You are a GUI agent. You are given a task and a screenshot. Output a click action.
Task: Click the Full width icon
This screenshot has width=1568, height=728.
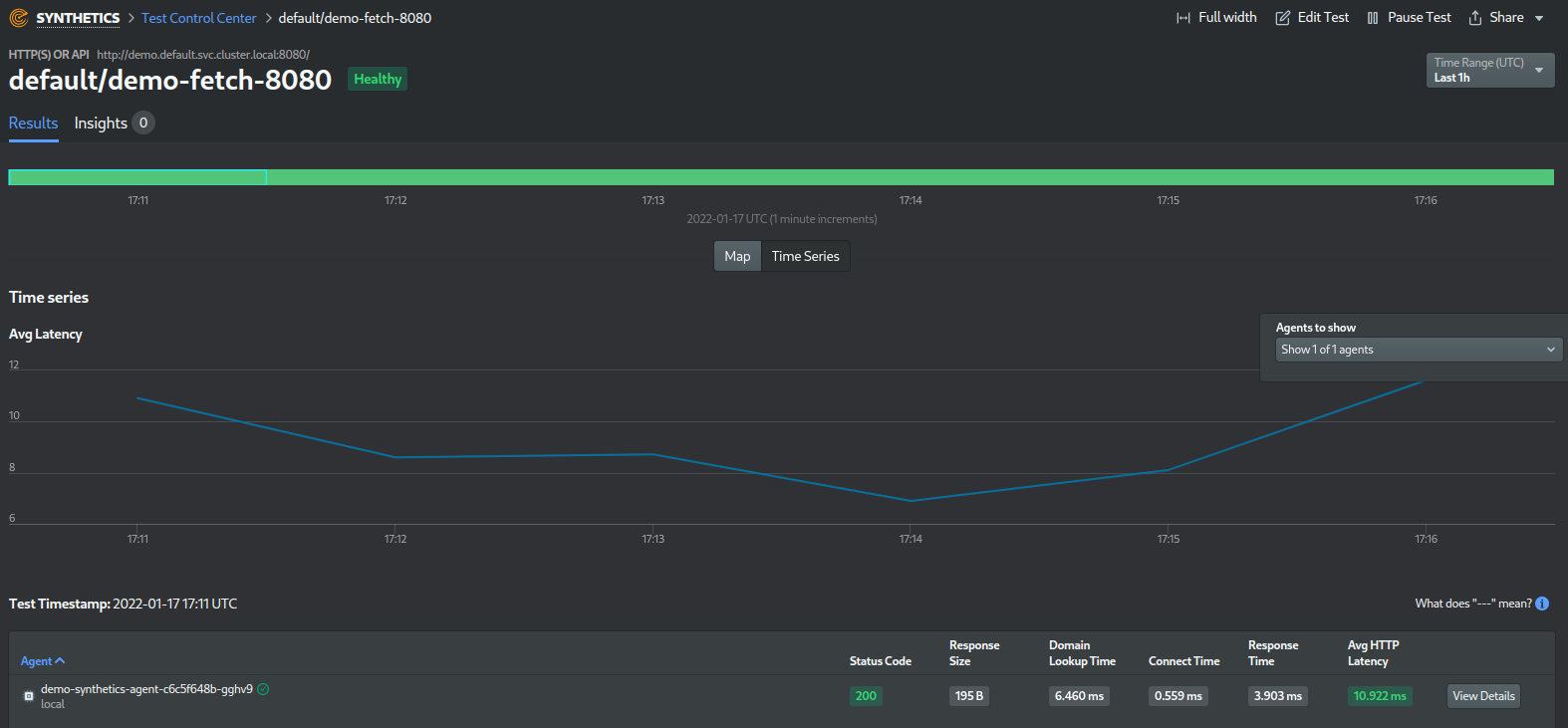(1183, 18)
